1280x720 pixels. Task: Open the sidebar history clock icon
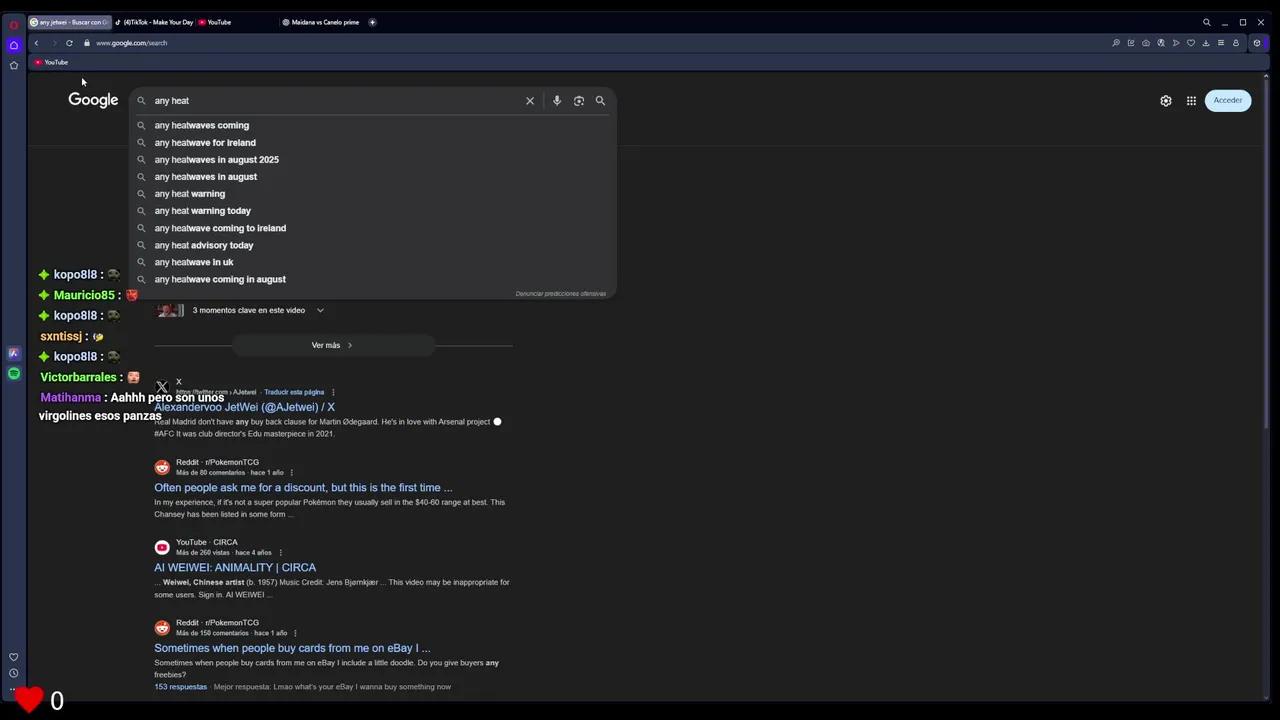point(13,673)
